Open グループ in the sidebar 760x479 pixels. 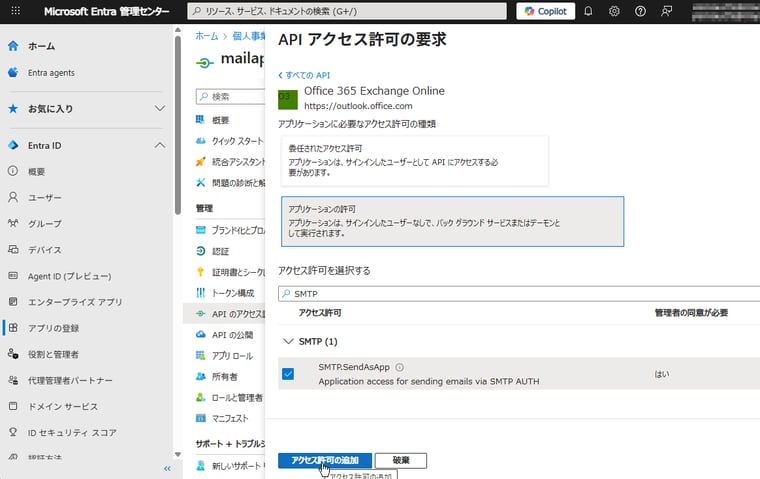pyautogui.click(x=45, y=224)
